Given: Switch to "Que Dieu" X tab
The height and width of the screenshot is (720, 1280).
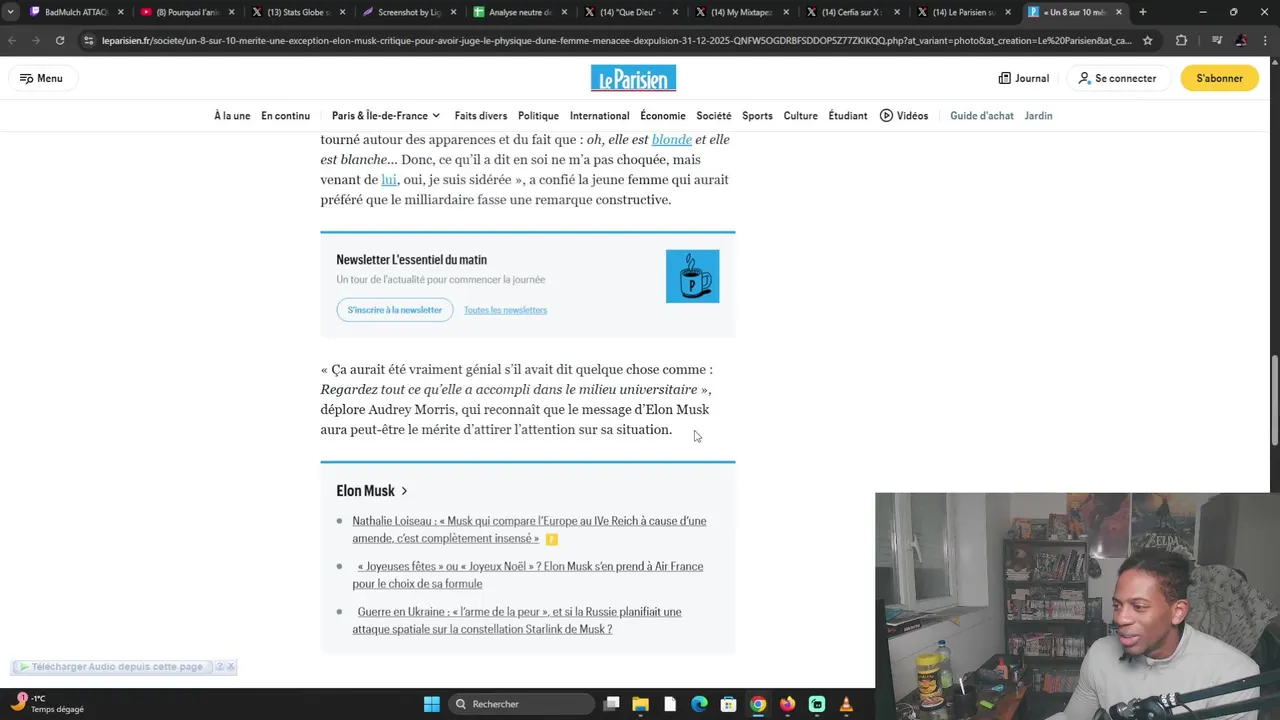Looking at the screenshot, I should pyautogui.click(x=630, y=12).
